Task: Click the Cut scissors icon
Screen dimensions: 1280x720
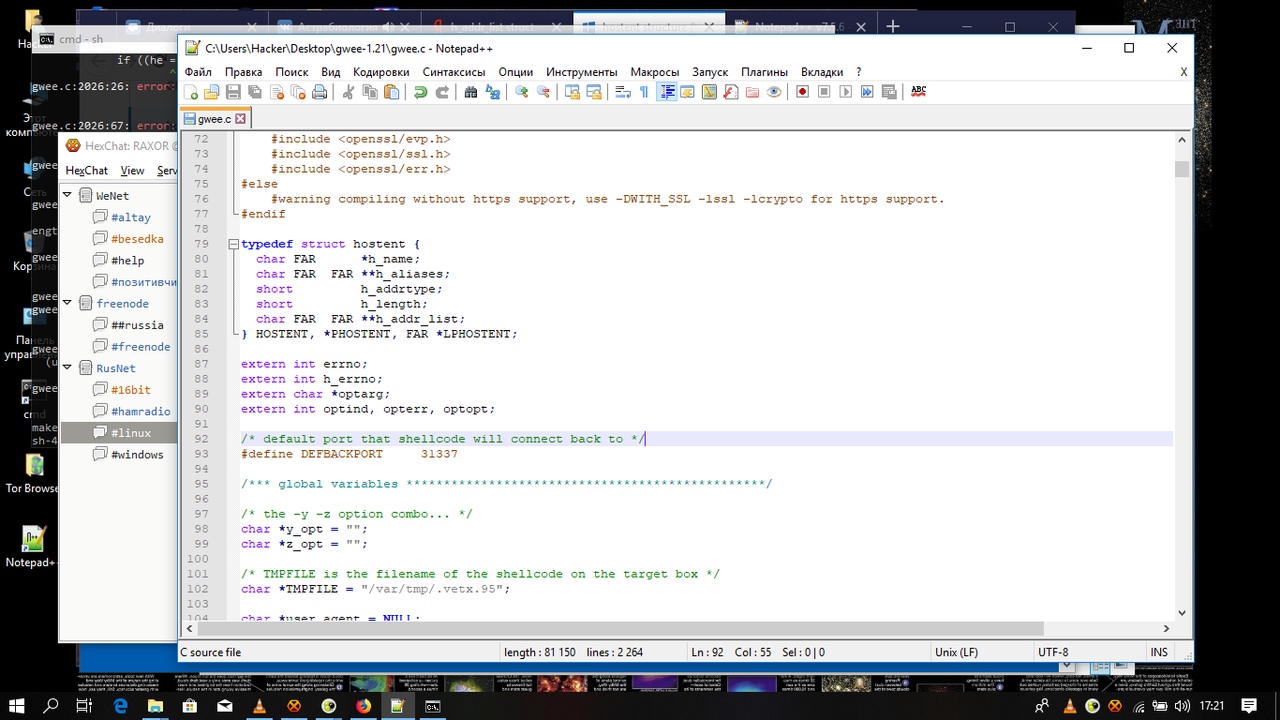Action: tap(348, 92)
